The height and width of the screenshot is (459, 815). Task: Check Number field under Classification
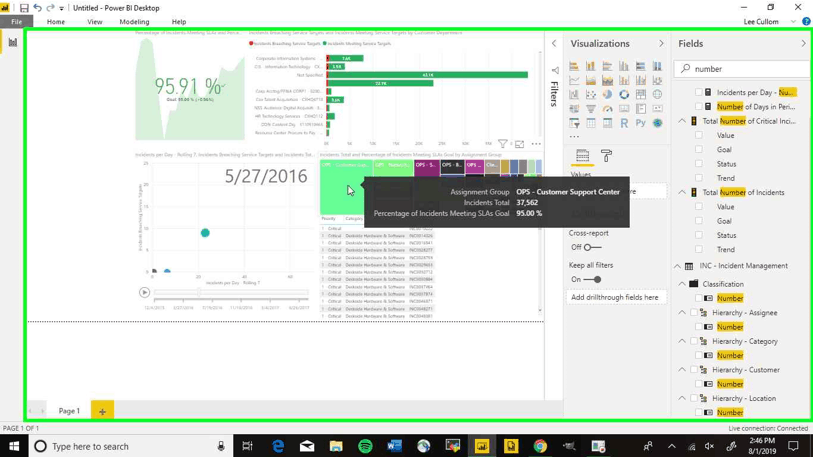[699, 298]
